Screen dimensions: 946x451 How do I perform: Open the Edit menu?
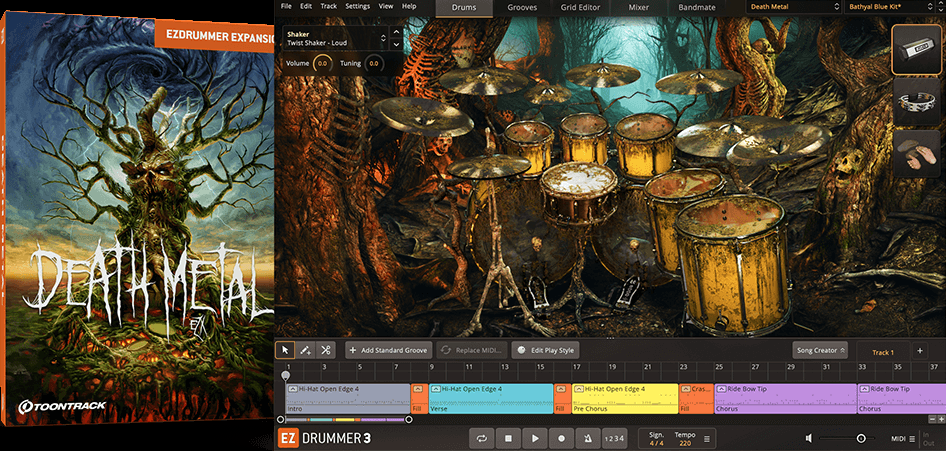(x=306, y=6)
